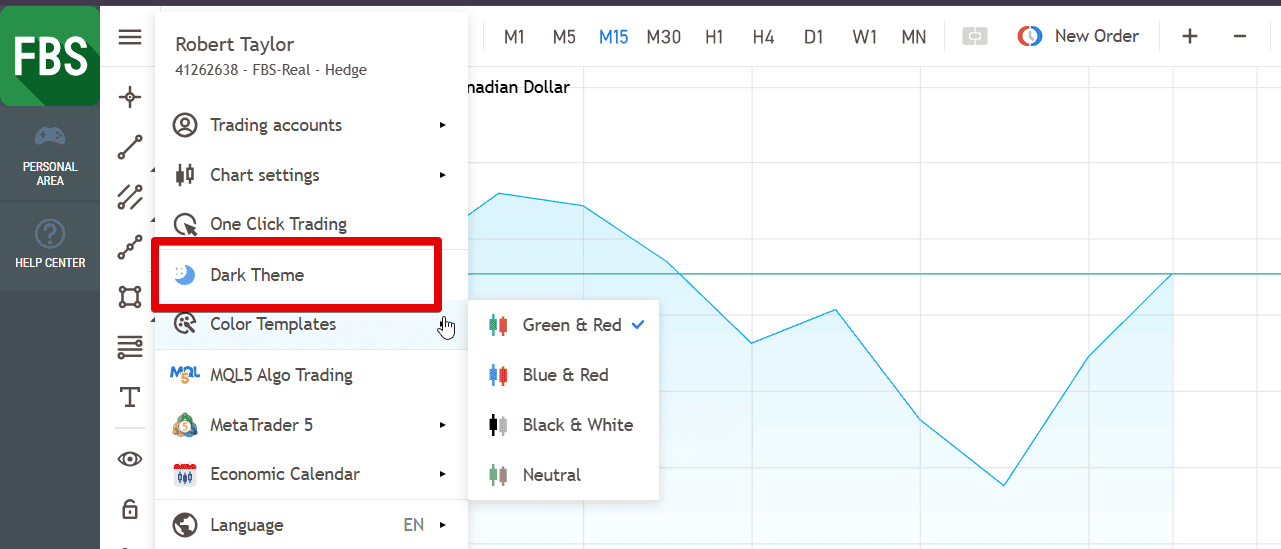Choose the Blue & Red color template

tap(565, 375)
